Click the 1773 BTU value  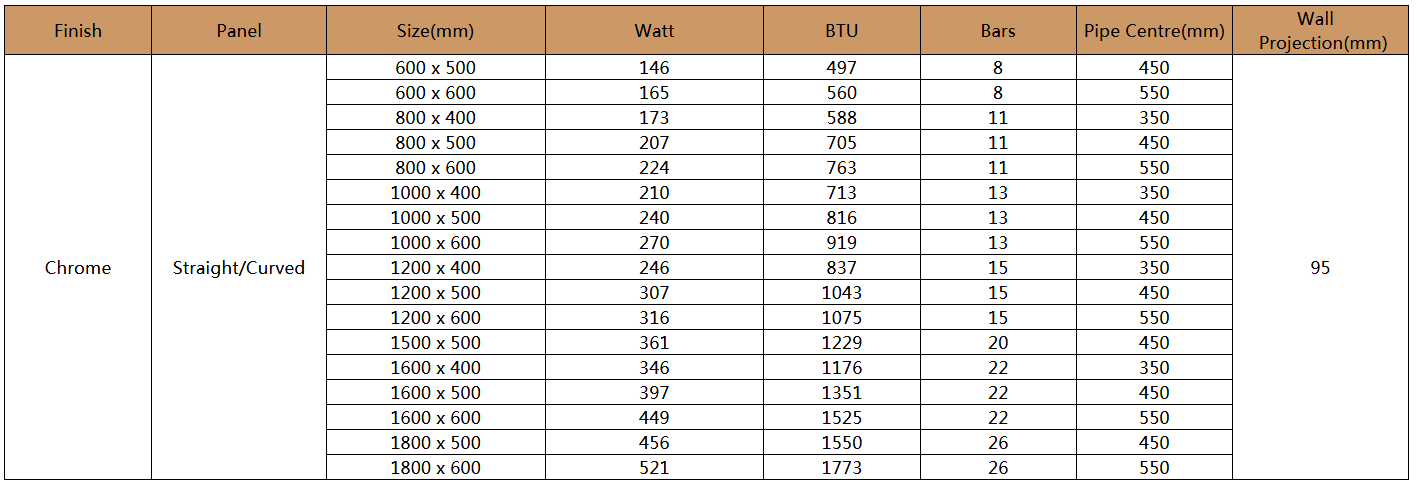pyautogui.click(x=842, y=468)
